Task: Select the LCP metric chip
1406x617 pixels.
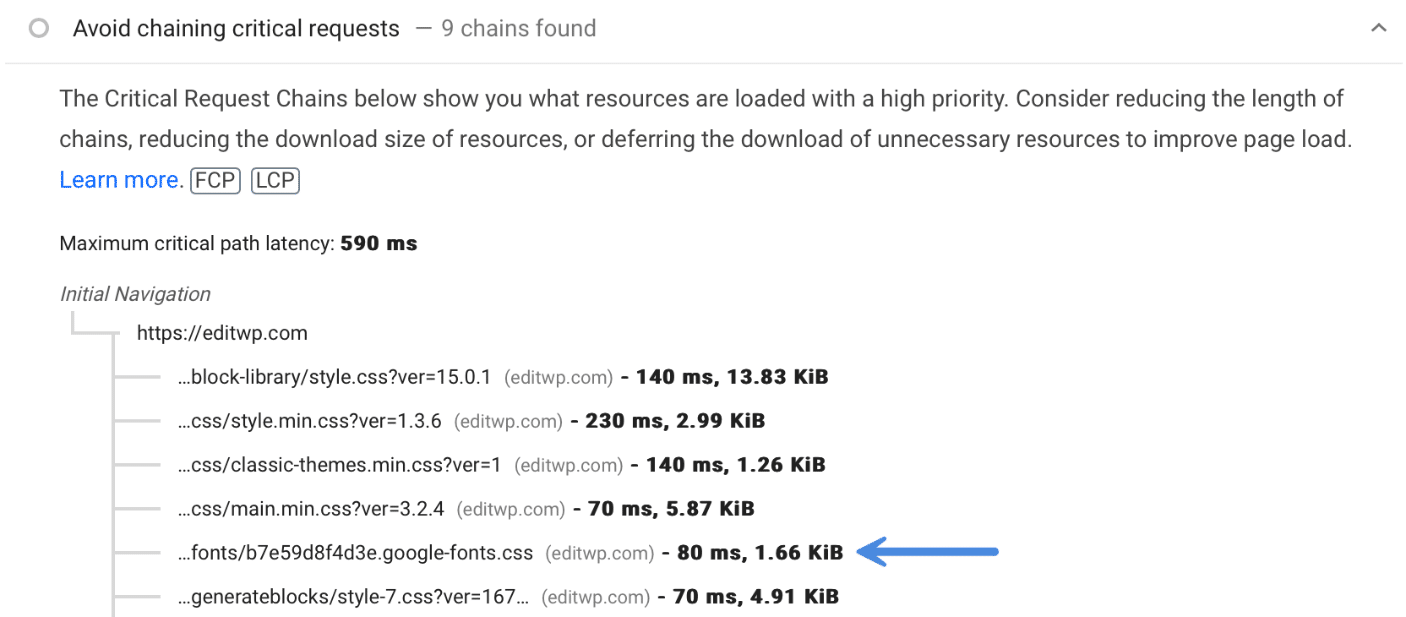Action: click(x=274, y=180)
